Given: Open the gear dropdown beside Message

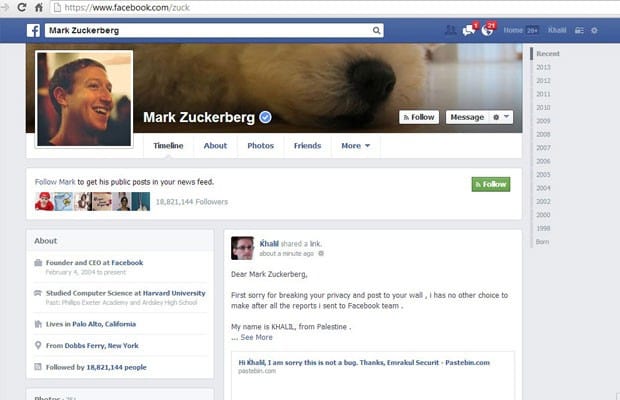Looking at the screenshot, I should (x=501, y=117).
